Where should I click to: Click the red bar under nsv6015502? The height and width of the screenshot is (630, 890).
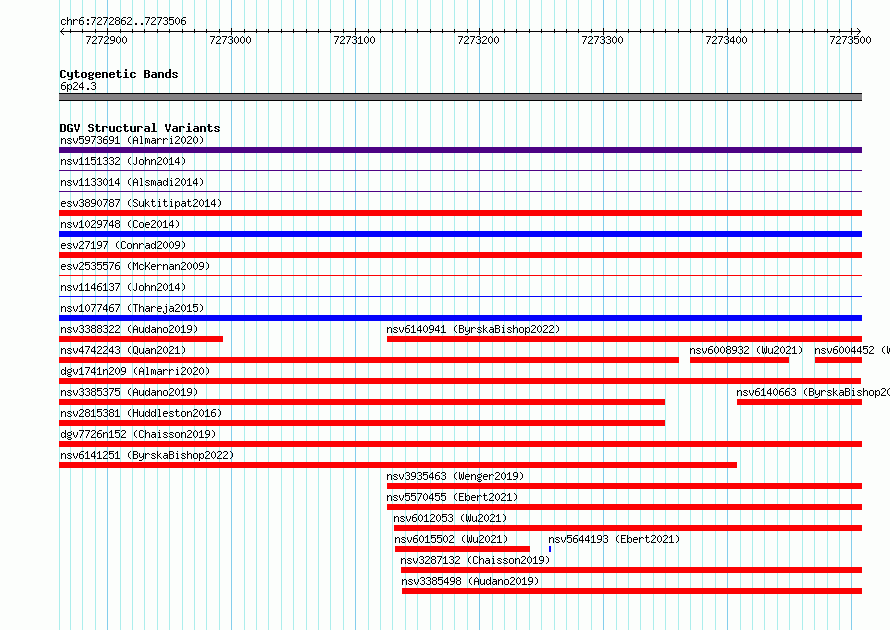click(x=462, y=549)
